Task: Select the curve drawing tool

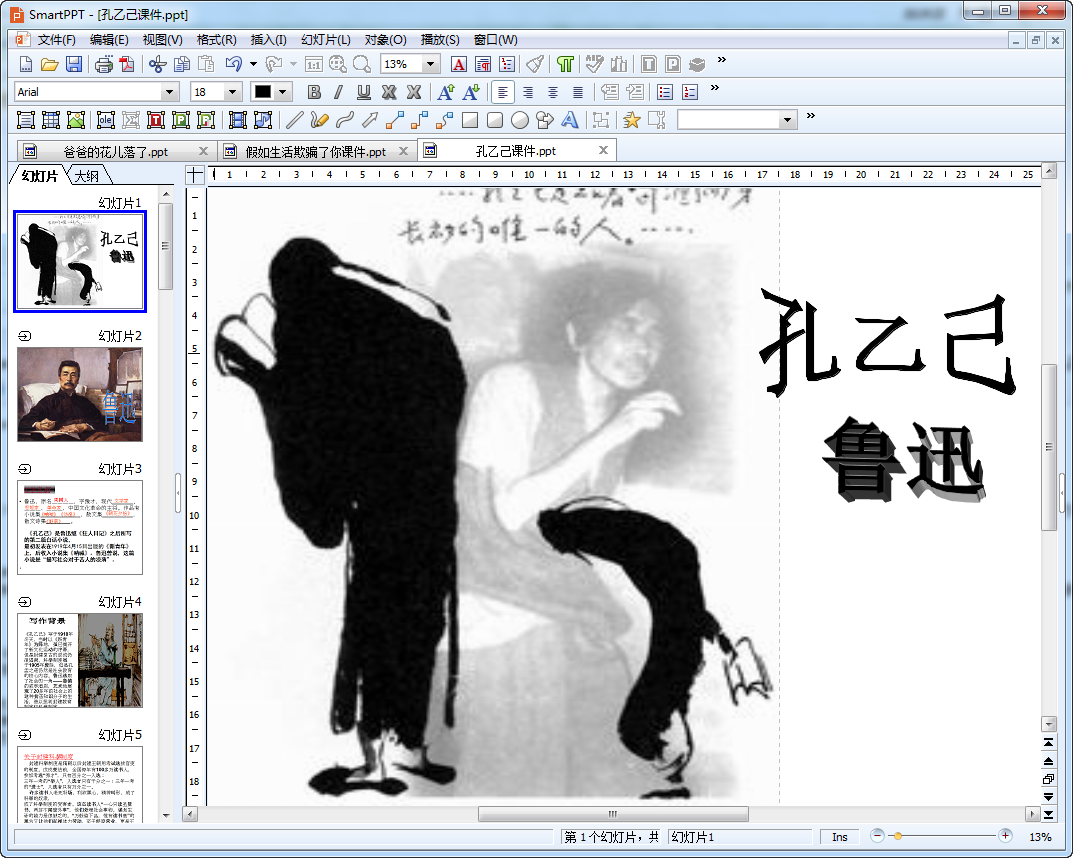Action: (344, 120)
